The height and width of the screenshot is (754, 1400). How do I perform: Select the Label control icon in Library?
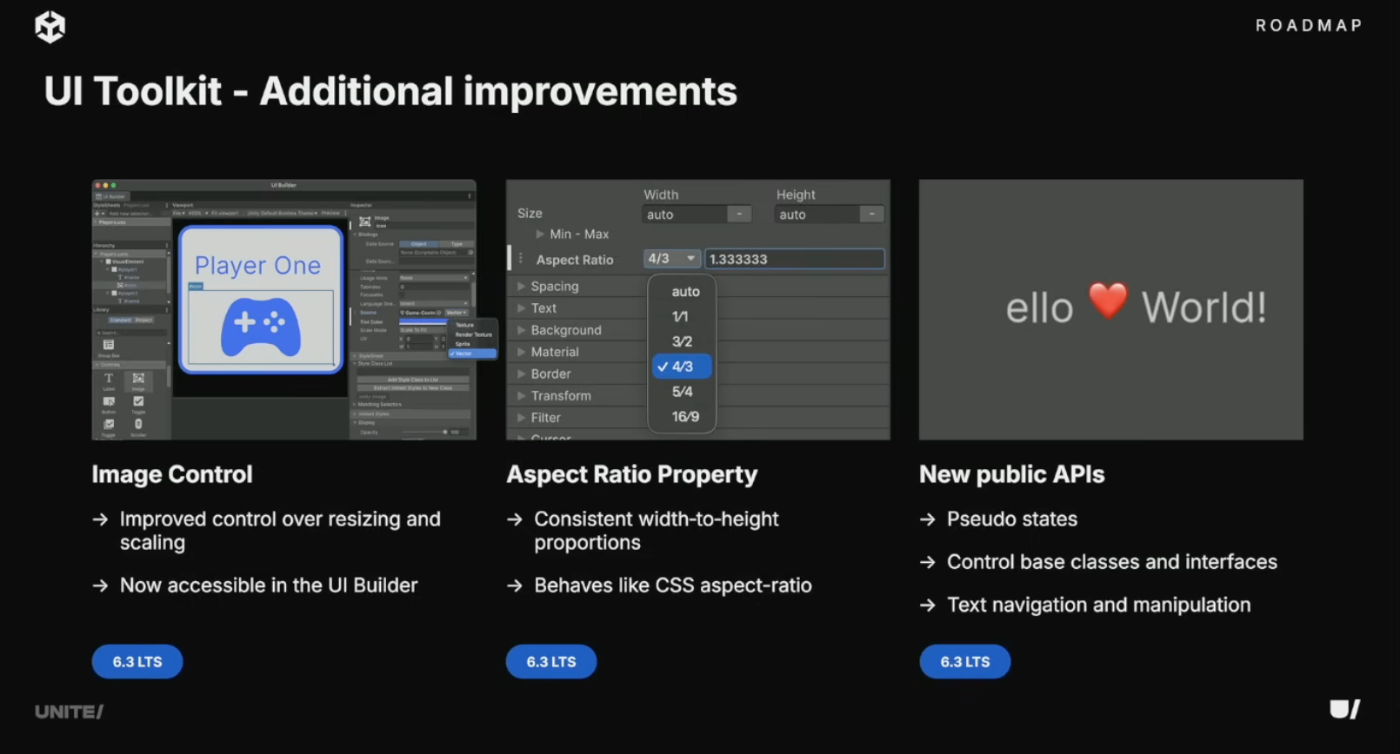click(109, 378)
